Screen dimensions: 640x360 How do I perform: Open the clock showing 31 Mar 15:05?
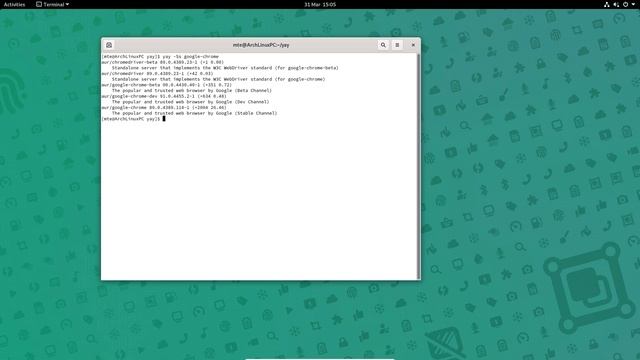(x=320, y=4)
